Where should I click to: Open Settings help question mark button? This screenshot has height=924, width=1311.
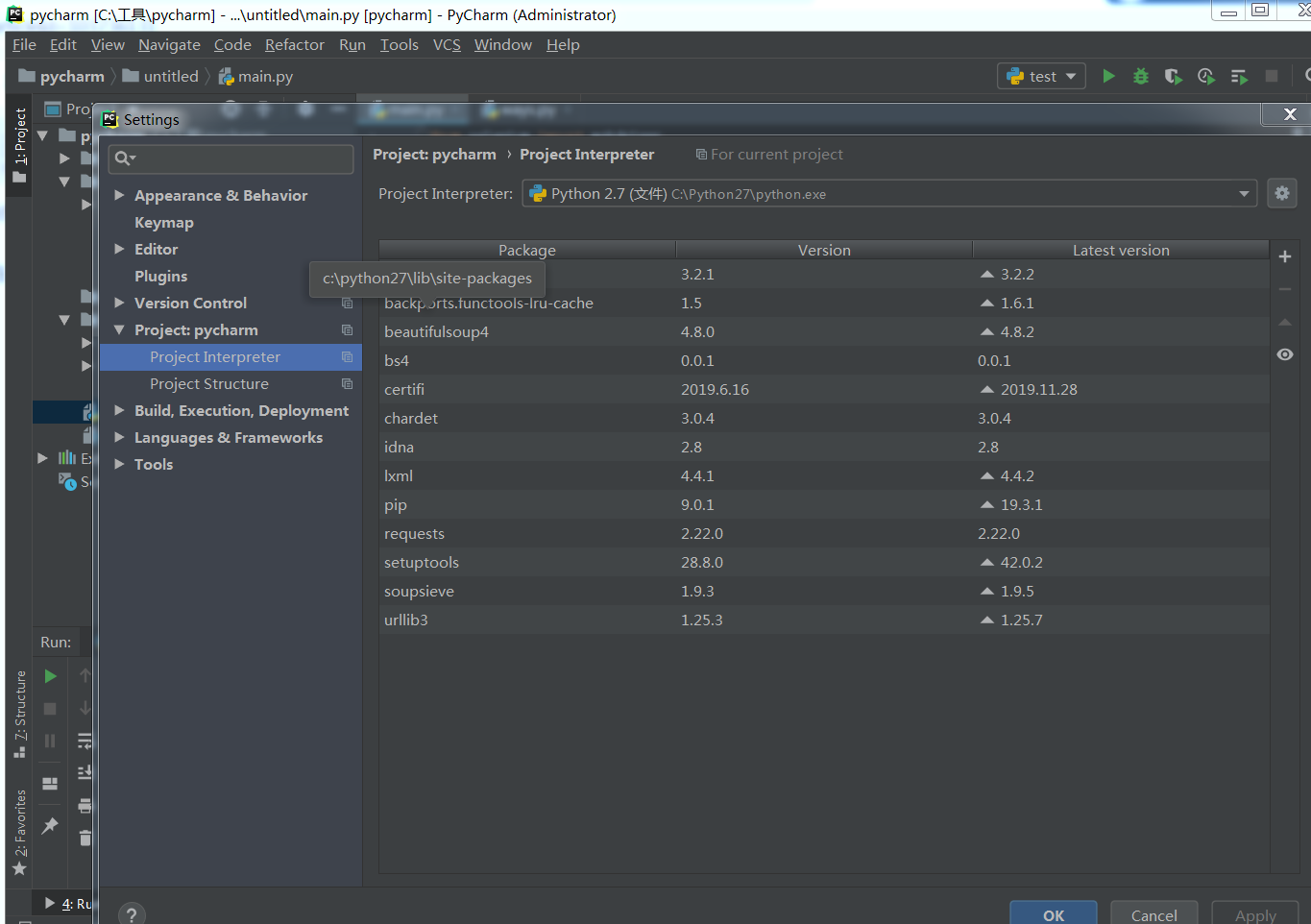[132, 915]
